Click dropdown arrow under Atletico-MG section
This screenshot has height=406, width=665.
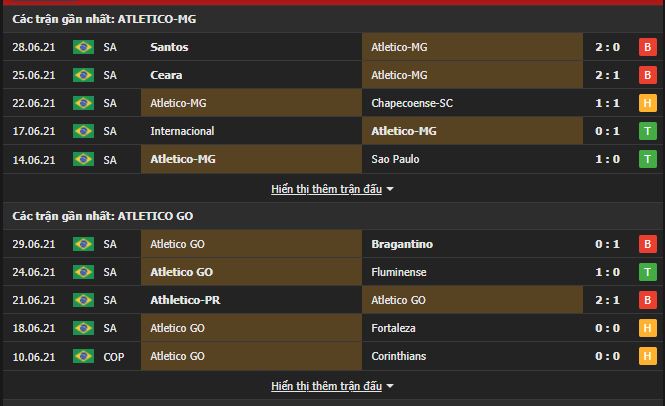390,188
